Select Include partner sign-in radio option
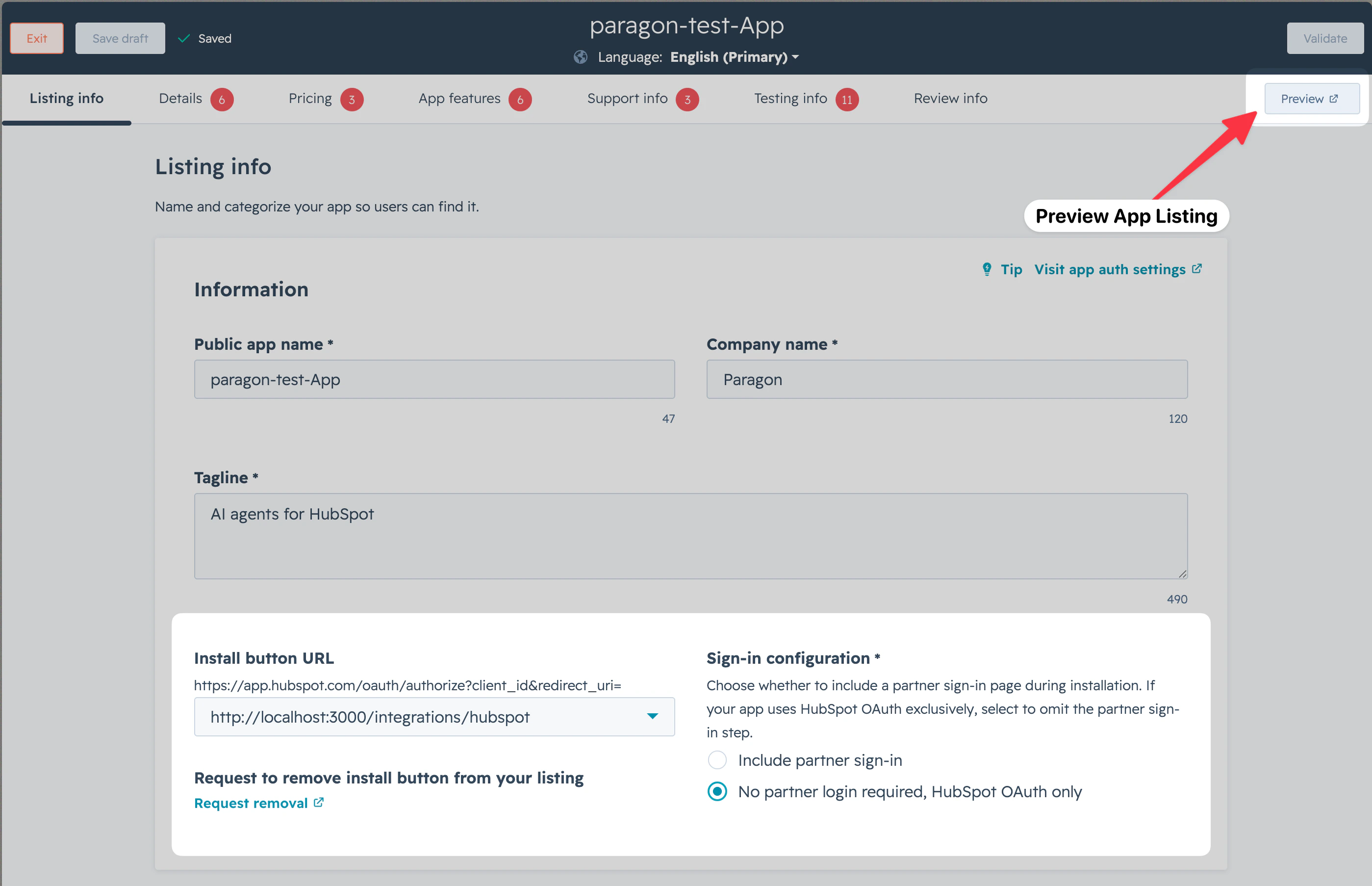This screenshot has width=1372, height=886. coord(717,760)
